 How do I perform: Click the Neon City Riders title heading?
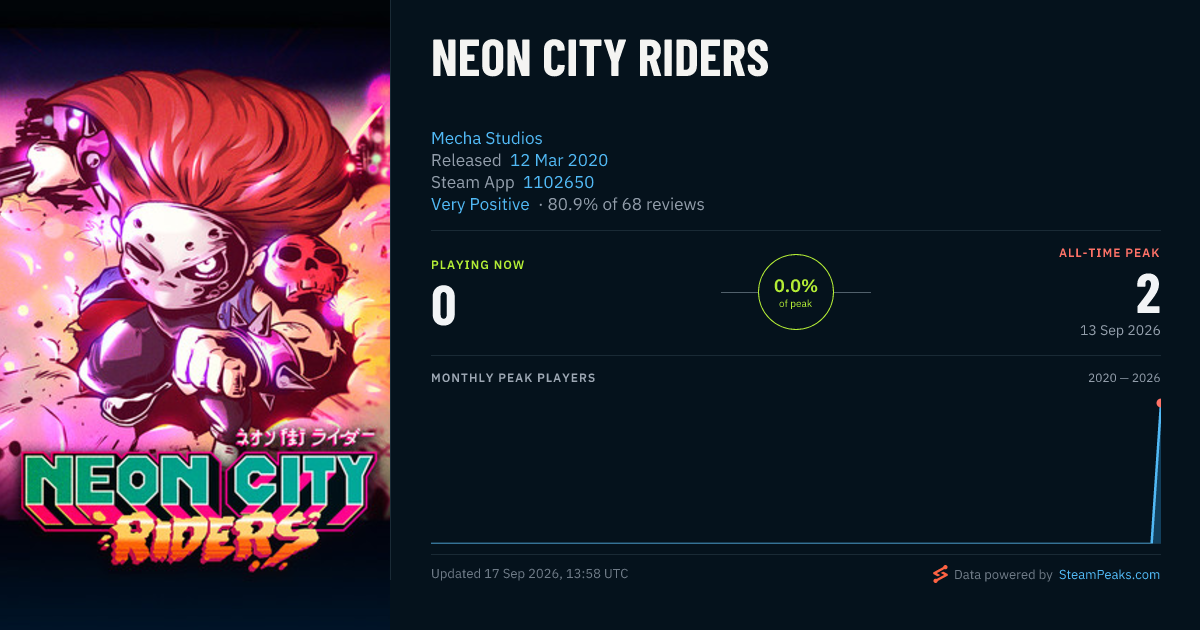[600, 59]
